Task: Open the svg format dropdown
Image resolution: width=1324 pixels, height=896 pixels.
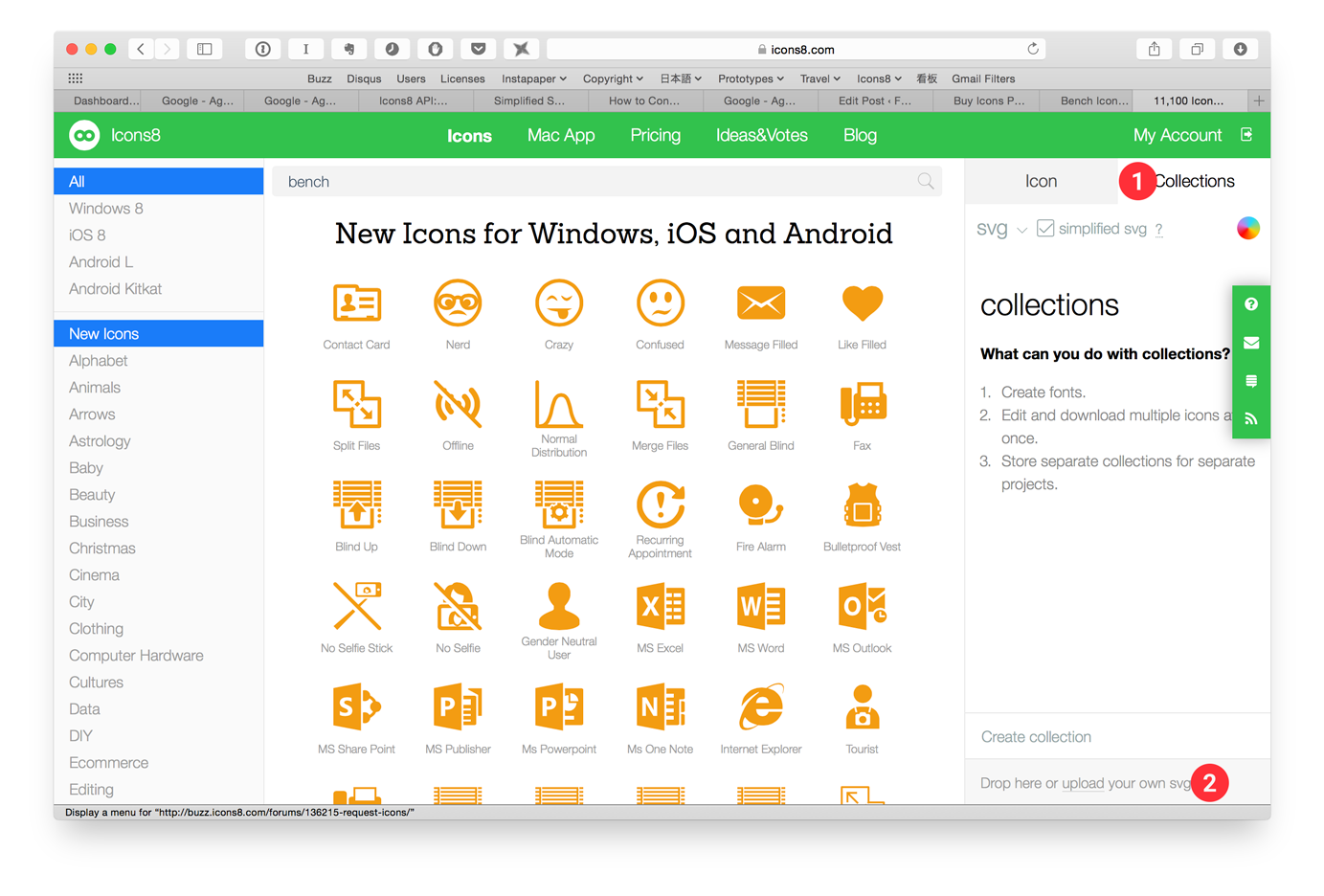Action: pos(1001,229)
